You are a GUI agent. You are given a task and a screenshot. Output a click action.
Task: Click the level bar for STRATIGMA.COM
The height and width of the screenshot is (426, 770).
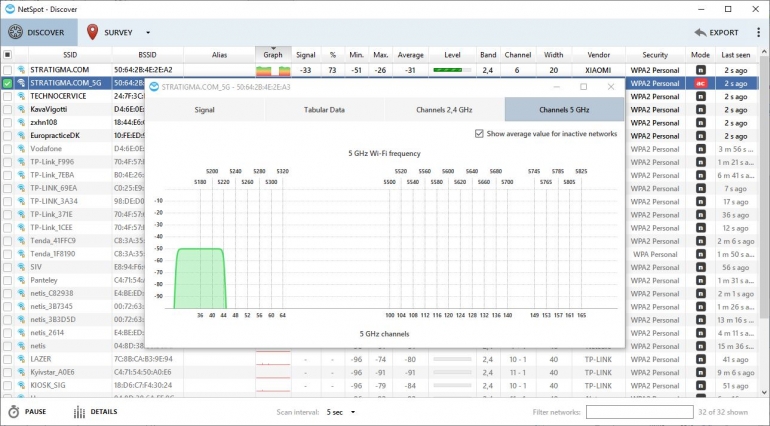pos(452,70)
